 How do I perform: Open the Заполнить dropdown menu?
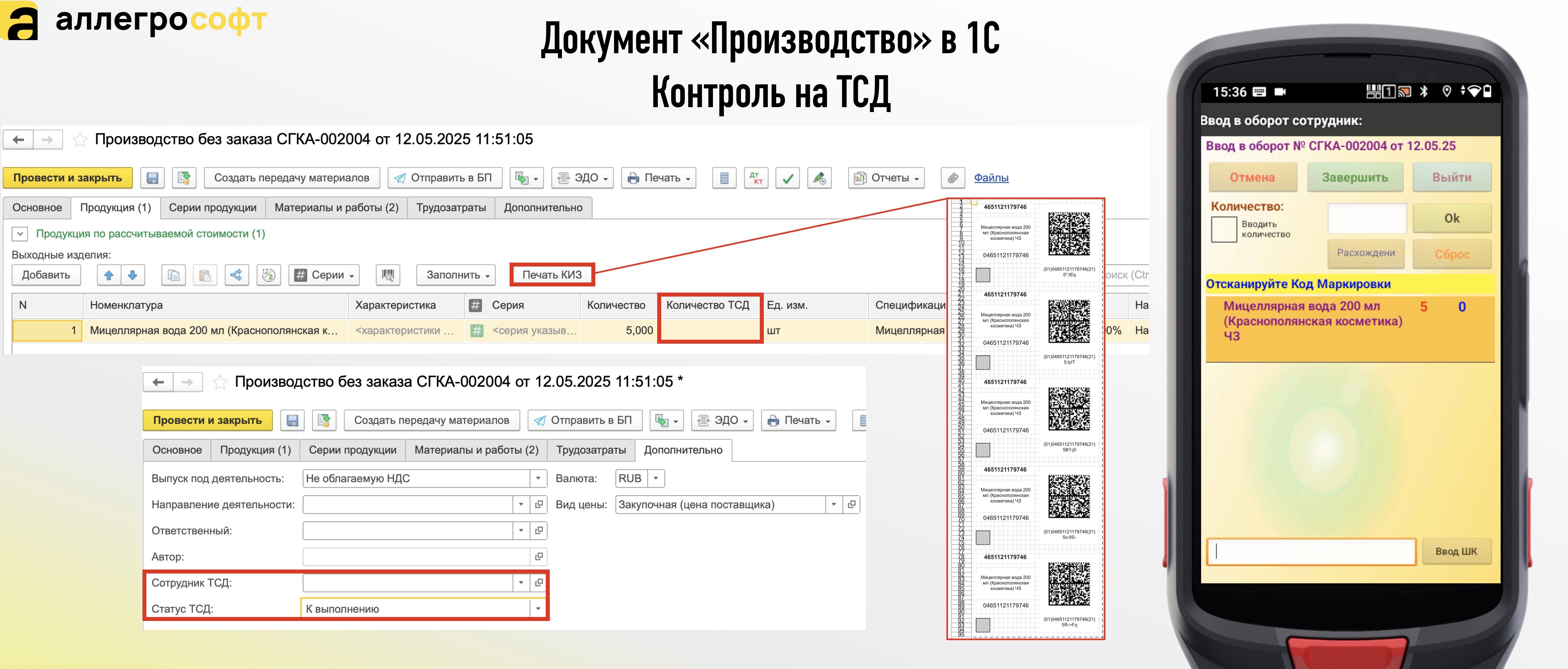point(456,275)
